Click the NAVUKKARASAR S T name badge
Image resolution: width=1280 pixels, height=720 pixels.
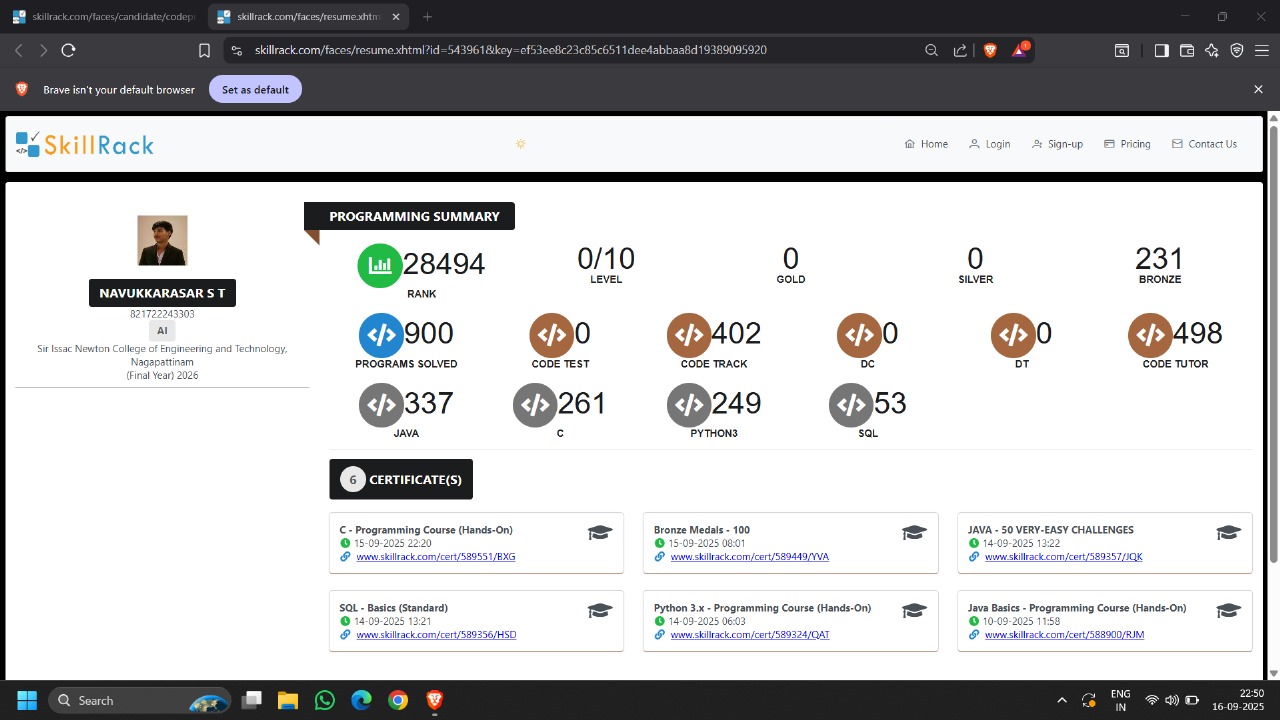[162, 293]
